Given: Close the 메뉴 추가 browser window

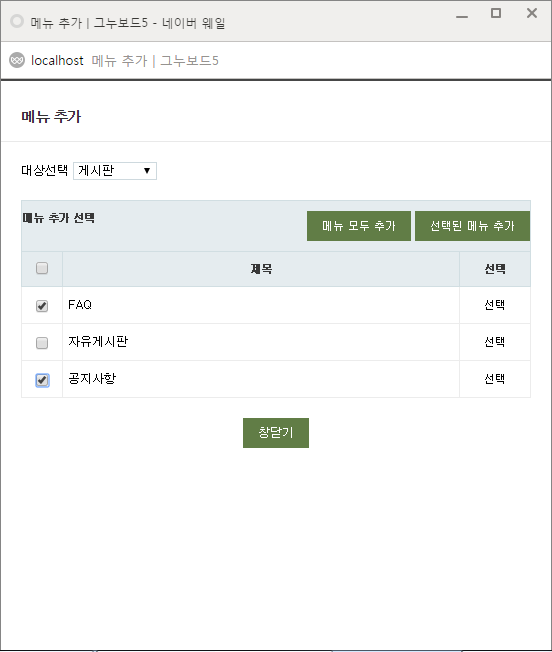Looking at the screenshot, I should click(532, 13).
